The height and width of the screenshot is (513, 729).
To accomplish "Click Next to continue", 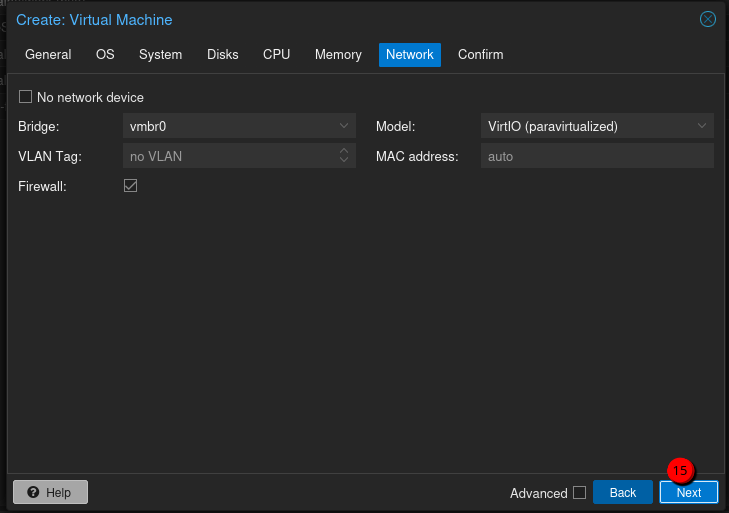I will 689,492.
